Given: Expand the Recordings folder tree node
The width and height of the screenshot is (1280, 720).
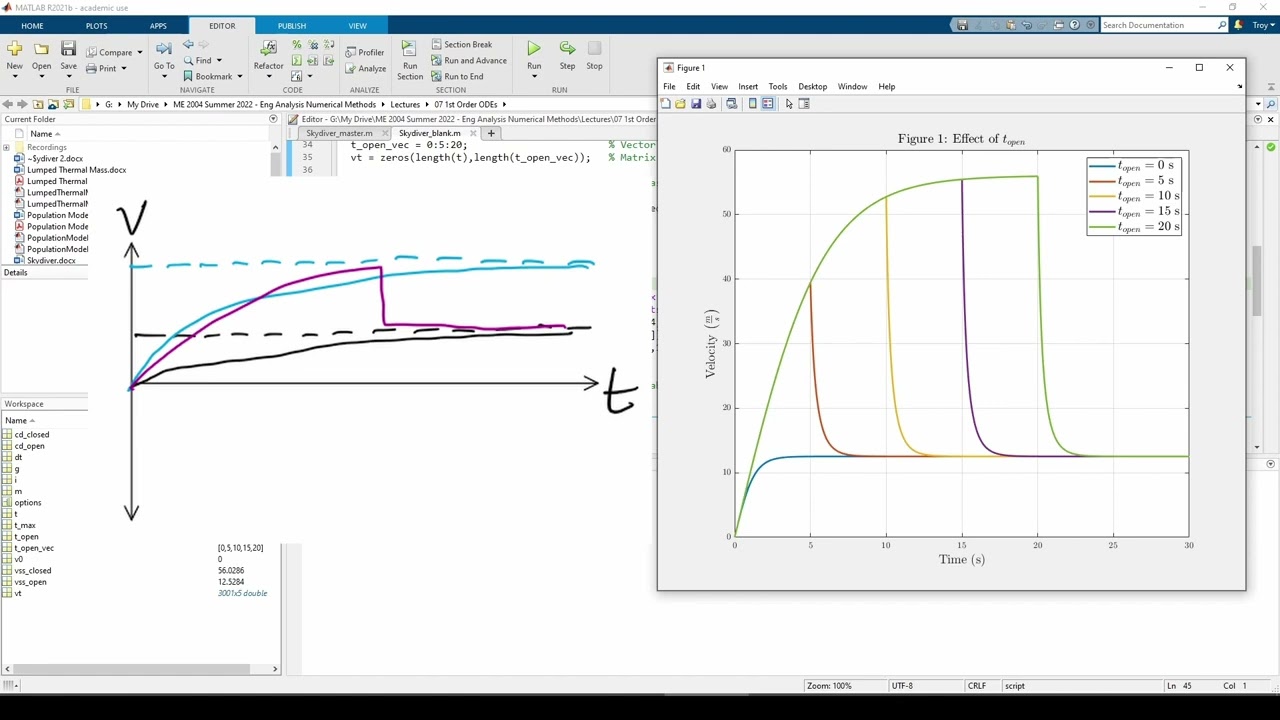Looking at the screenshot, I should click(x=7, y=147).
